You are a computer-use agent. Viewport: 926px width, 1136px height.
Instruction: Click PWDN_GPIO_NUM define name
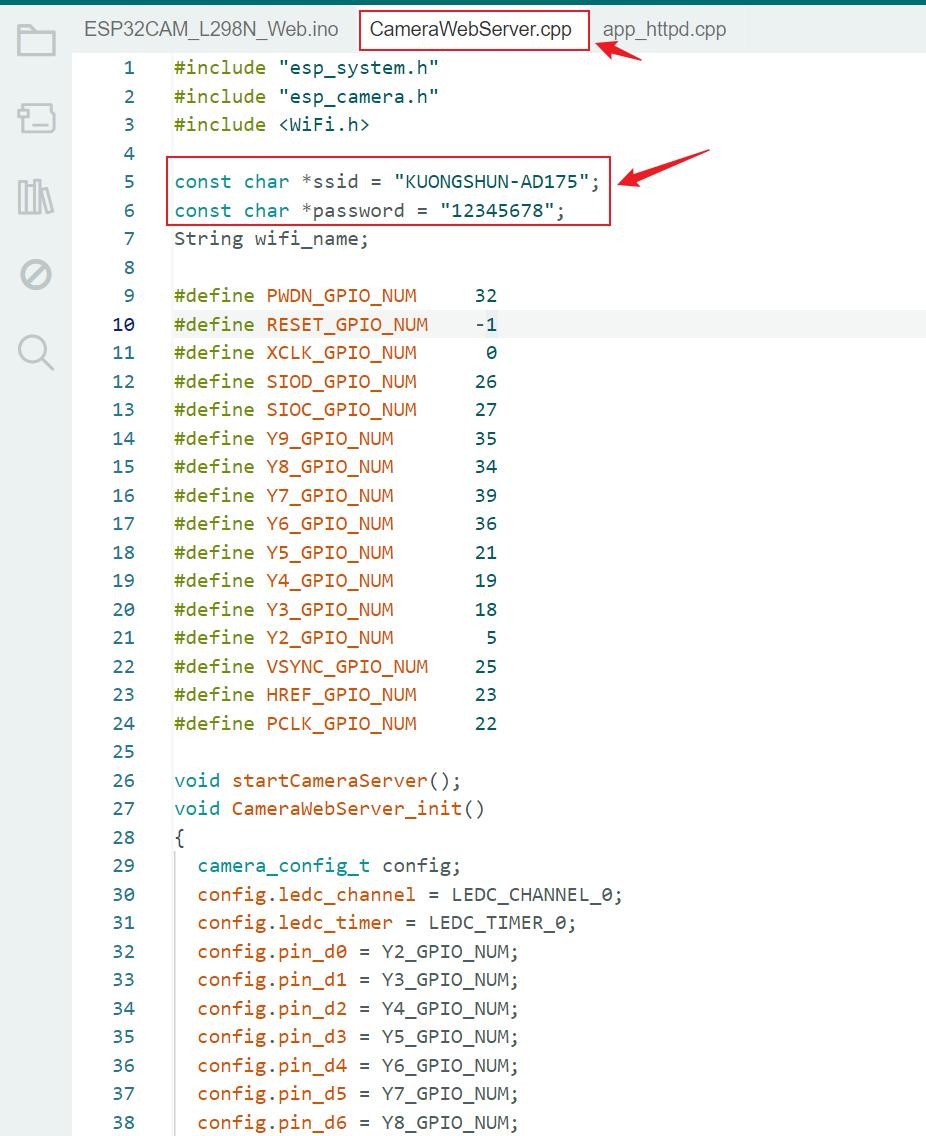click(341, 296)
